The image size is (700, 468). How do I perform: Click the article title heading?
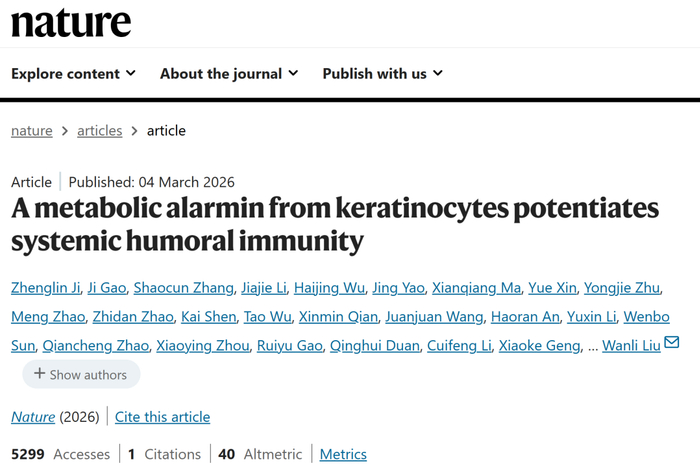pos(335,224)
